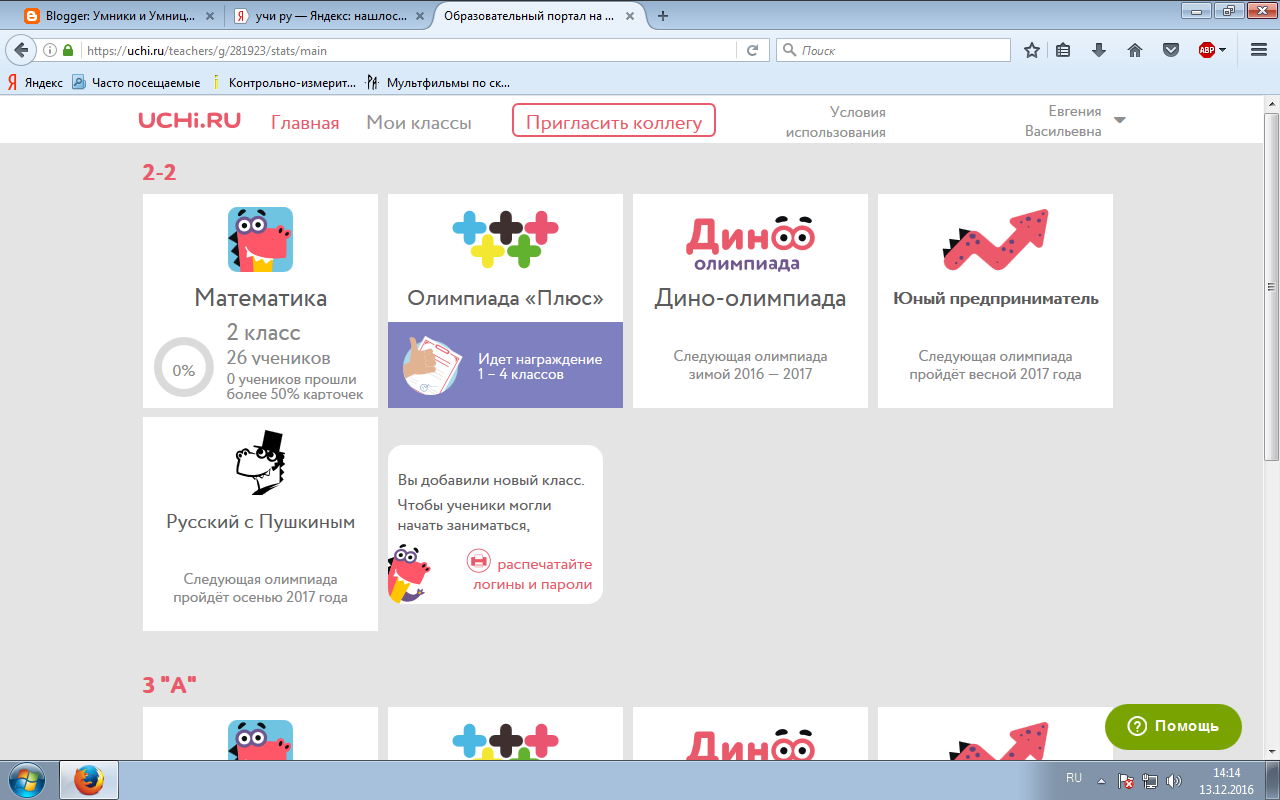Click the URL address bar field
This screenshot has height=800, width=1280.
[x=410, y=50]
